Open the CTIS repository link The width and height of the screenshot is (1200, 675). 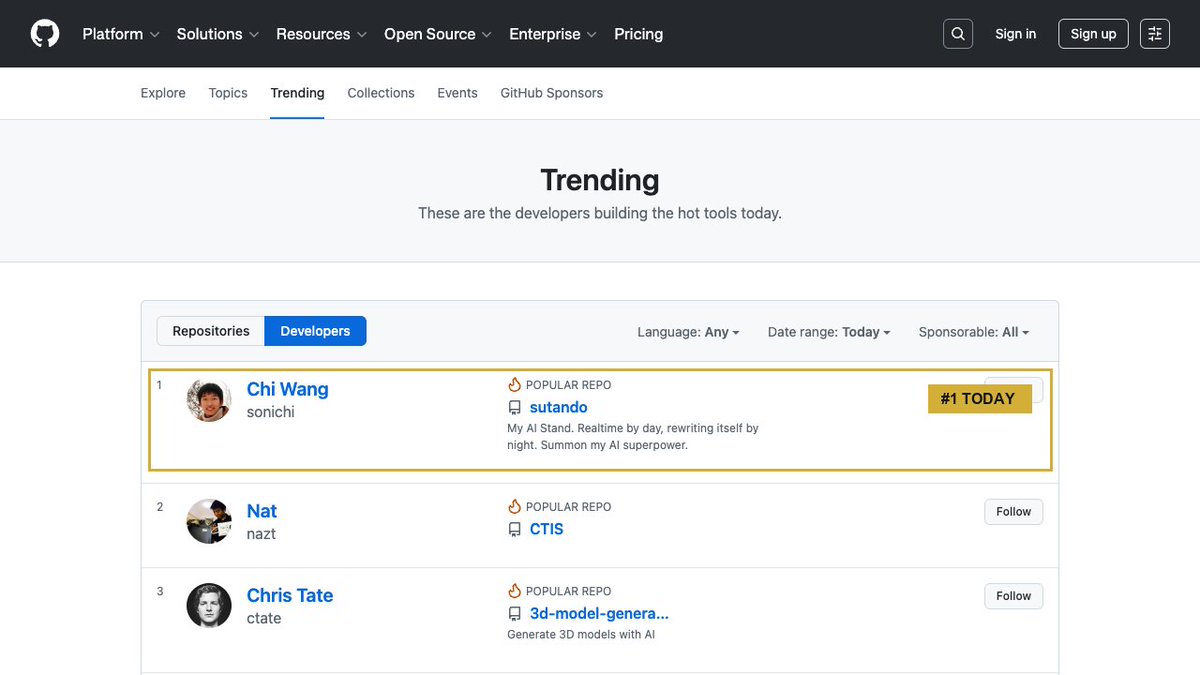click(547, 530)
